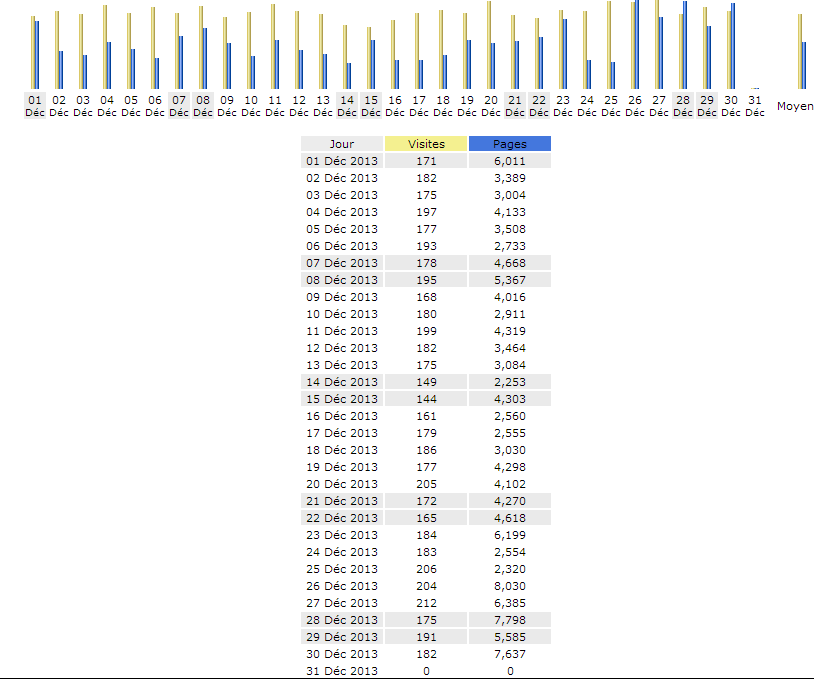Click the pages value 8,030
The image size is (814, 679).
(510, 586)
